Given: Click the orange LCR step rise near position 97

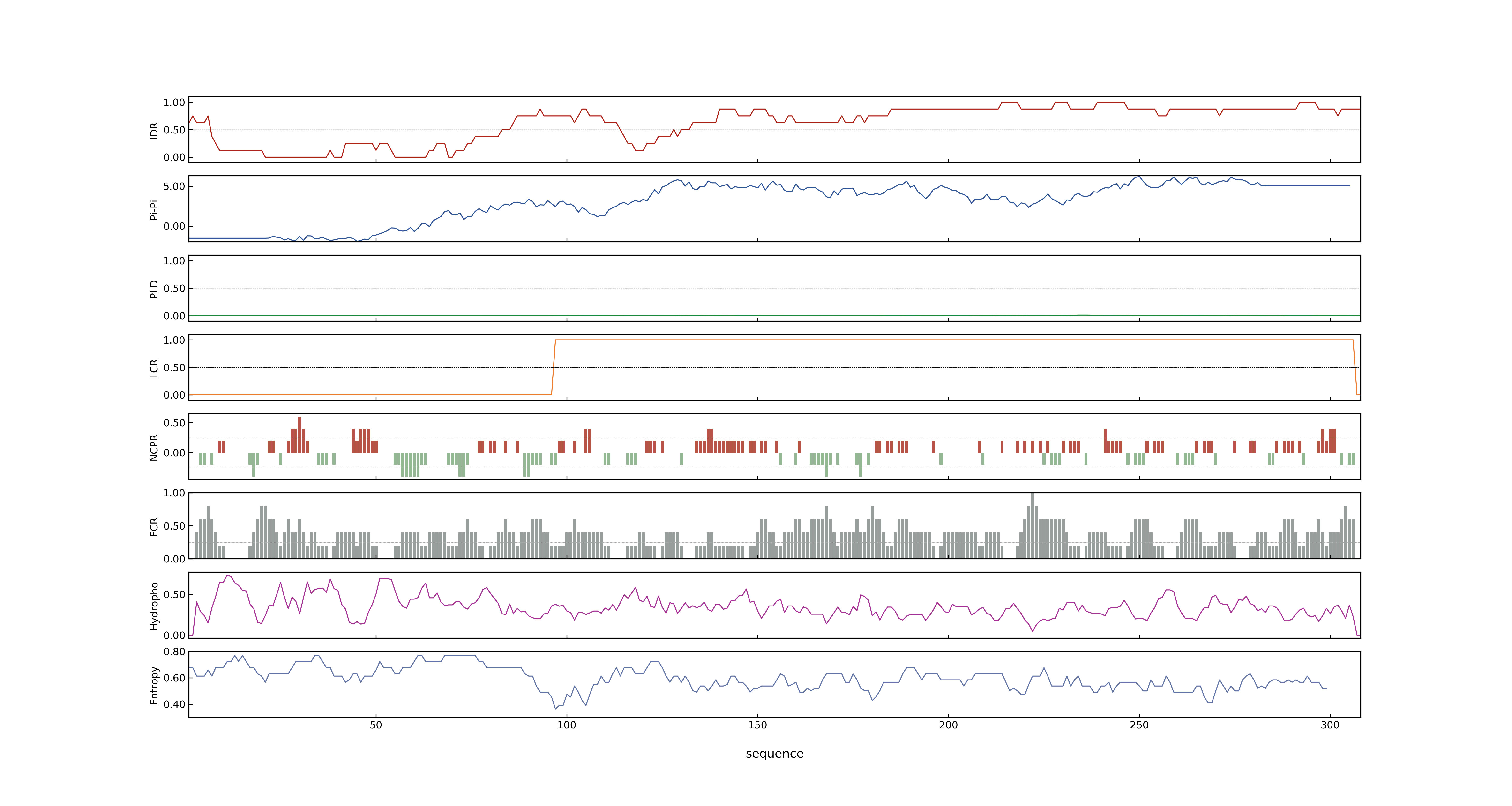Looking at the screenshot, I should click(554, 367).
